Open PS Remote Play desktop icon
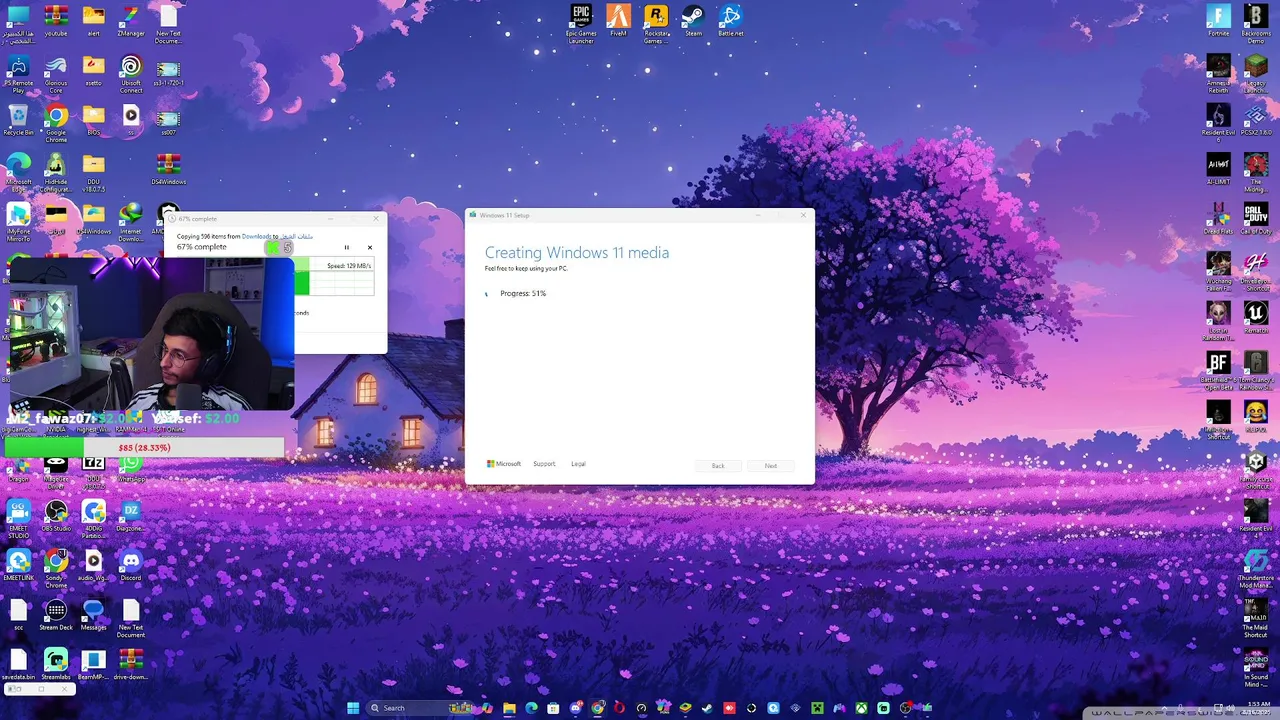 pyautogui.click(x=18, y=72)
